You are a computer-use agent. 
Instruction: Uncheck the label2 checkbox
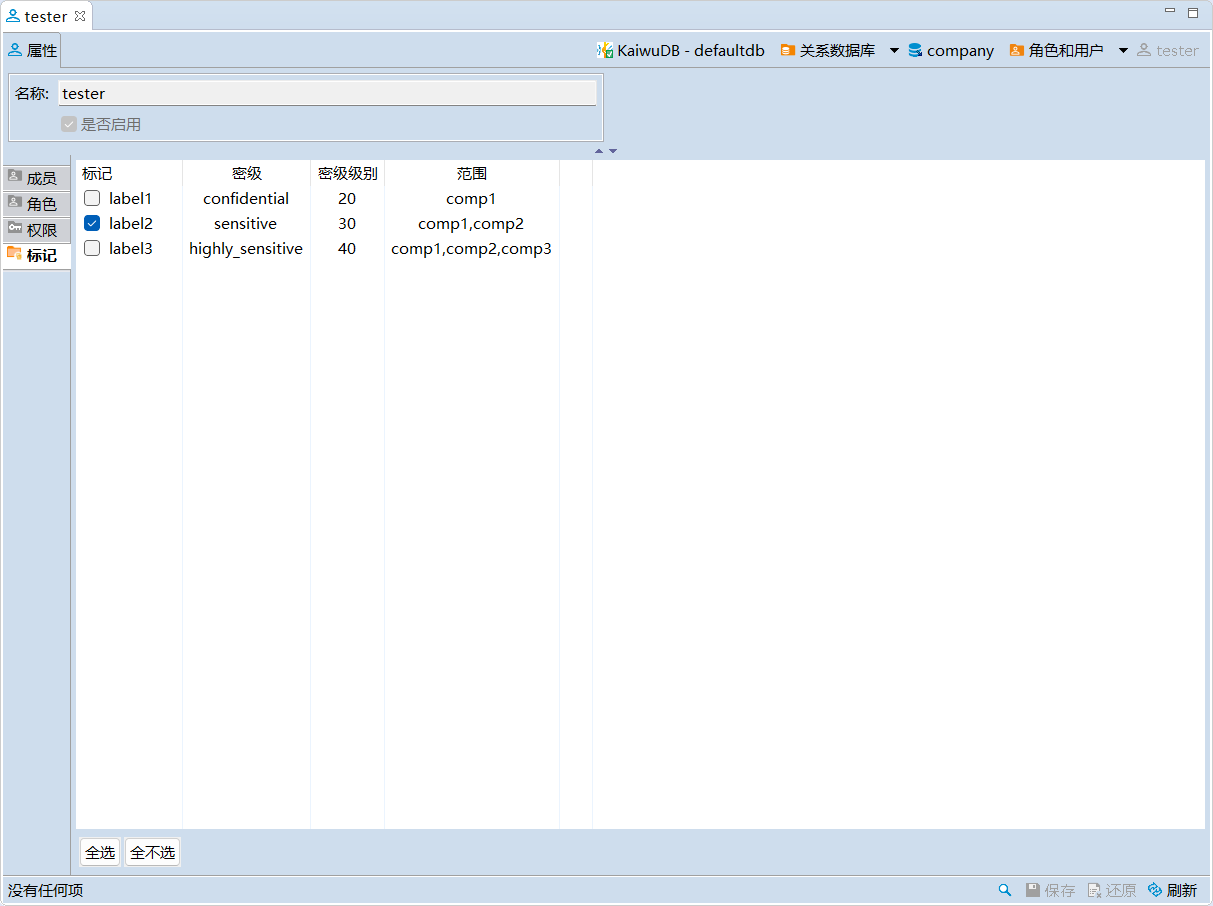coord(92,223)
